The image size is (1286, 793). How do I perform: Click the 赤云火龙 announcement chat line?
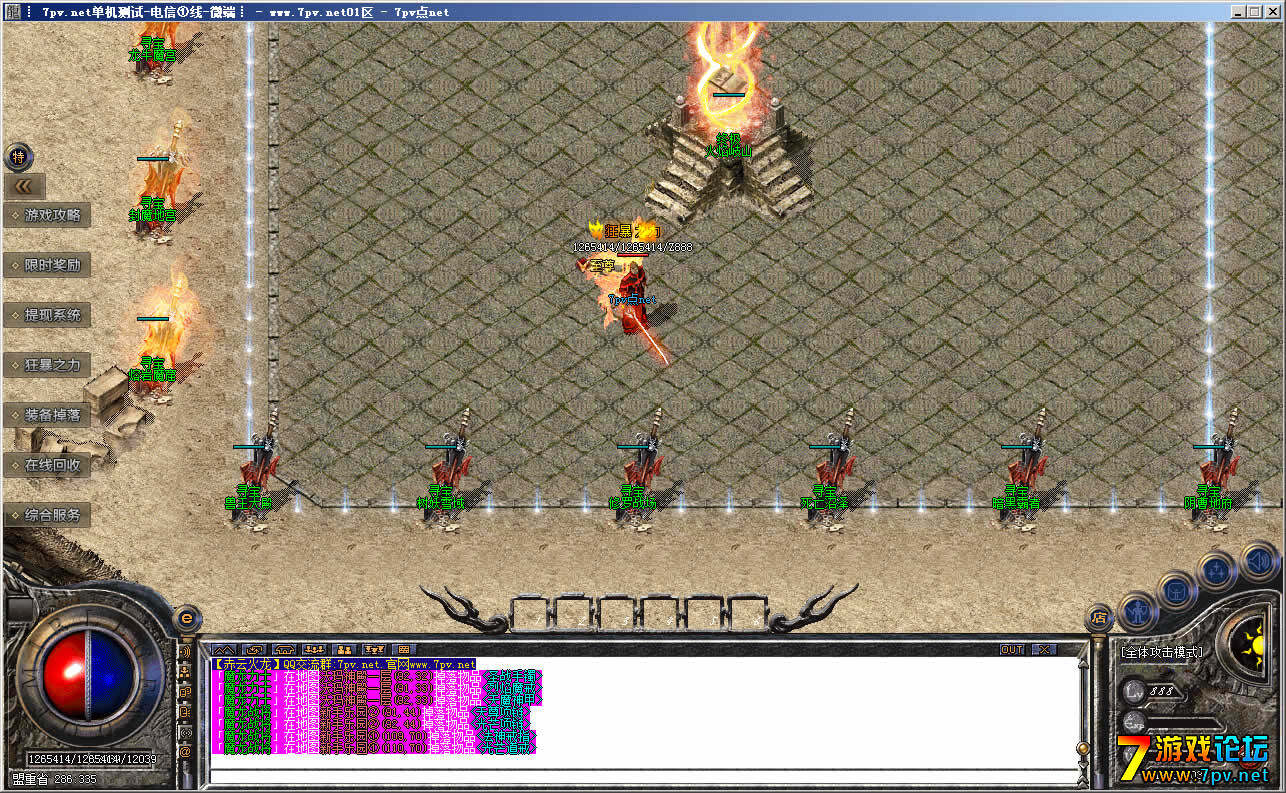344,664
